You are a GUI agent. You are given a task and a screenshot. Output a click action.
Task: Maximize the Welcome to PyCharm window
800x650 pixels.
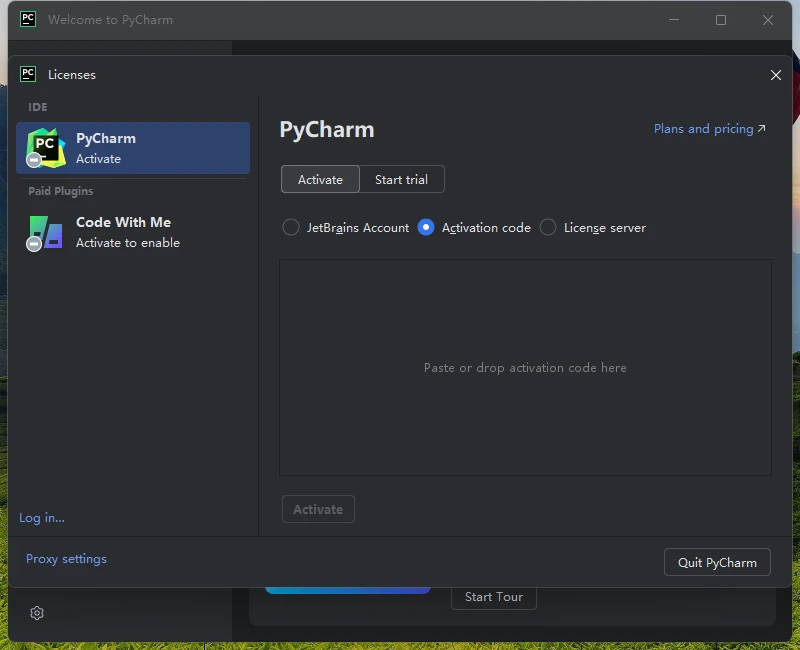(721, 20)
